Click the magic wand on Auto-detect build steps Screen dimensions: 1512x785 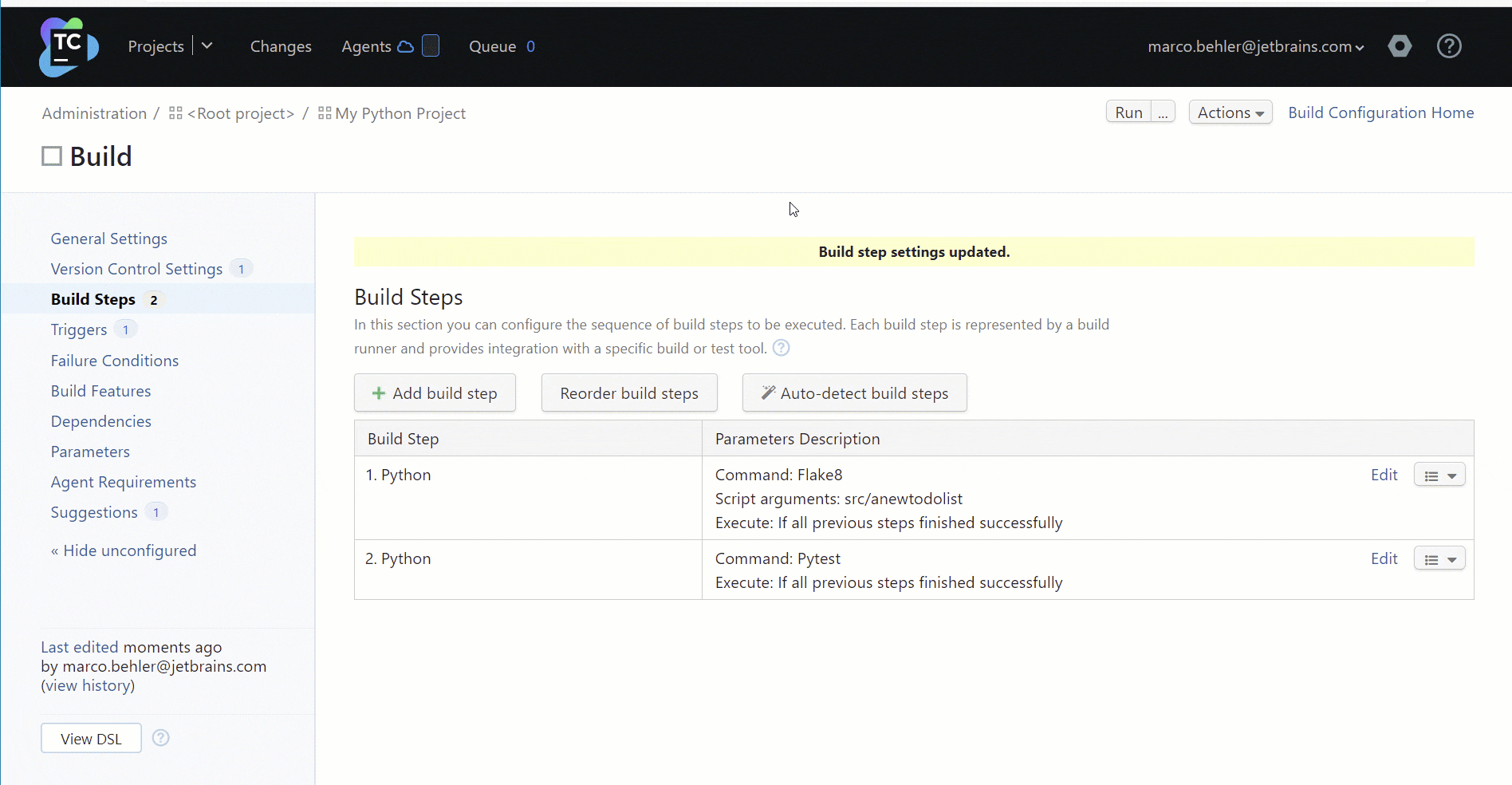pos(767,392)
